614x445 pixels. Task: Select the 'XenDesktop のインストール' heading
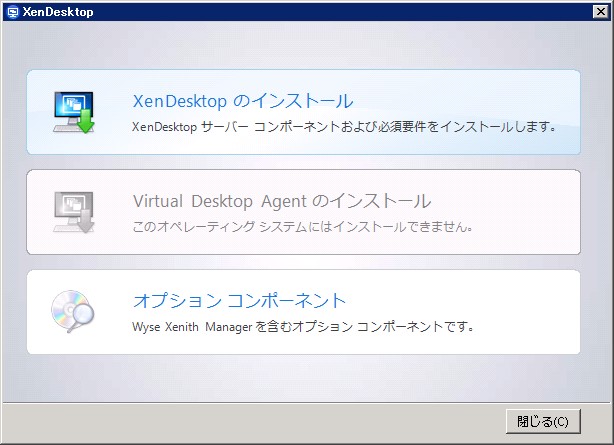click(243, 101)
